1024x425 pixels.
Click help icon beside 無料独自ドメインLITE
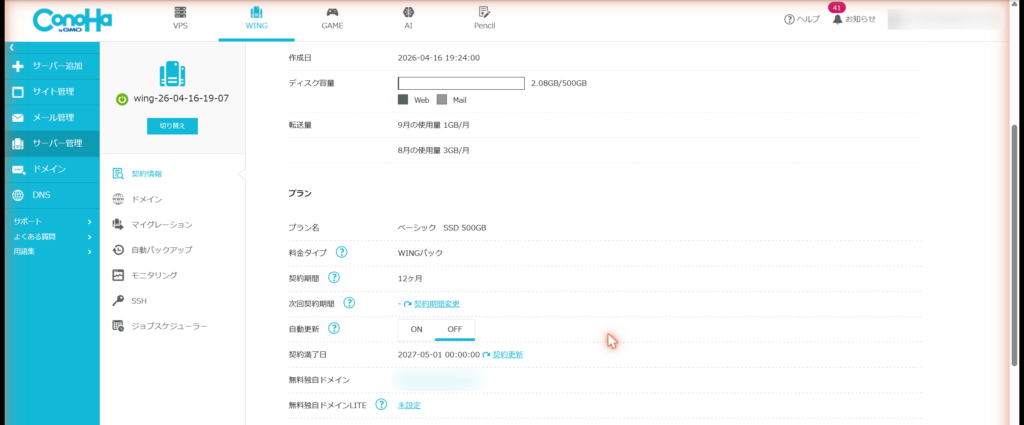coord(381,405)
